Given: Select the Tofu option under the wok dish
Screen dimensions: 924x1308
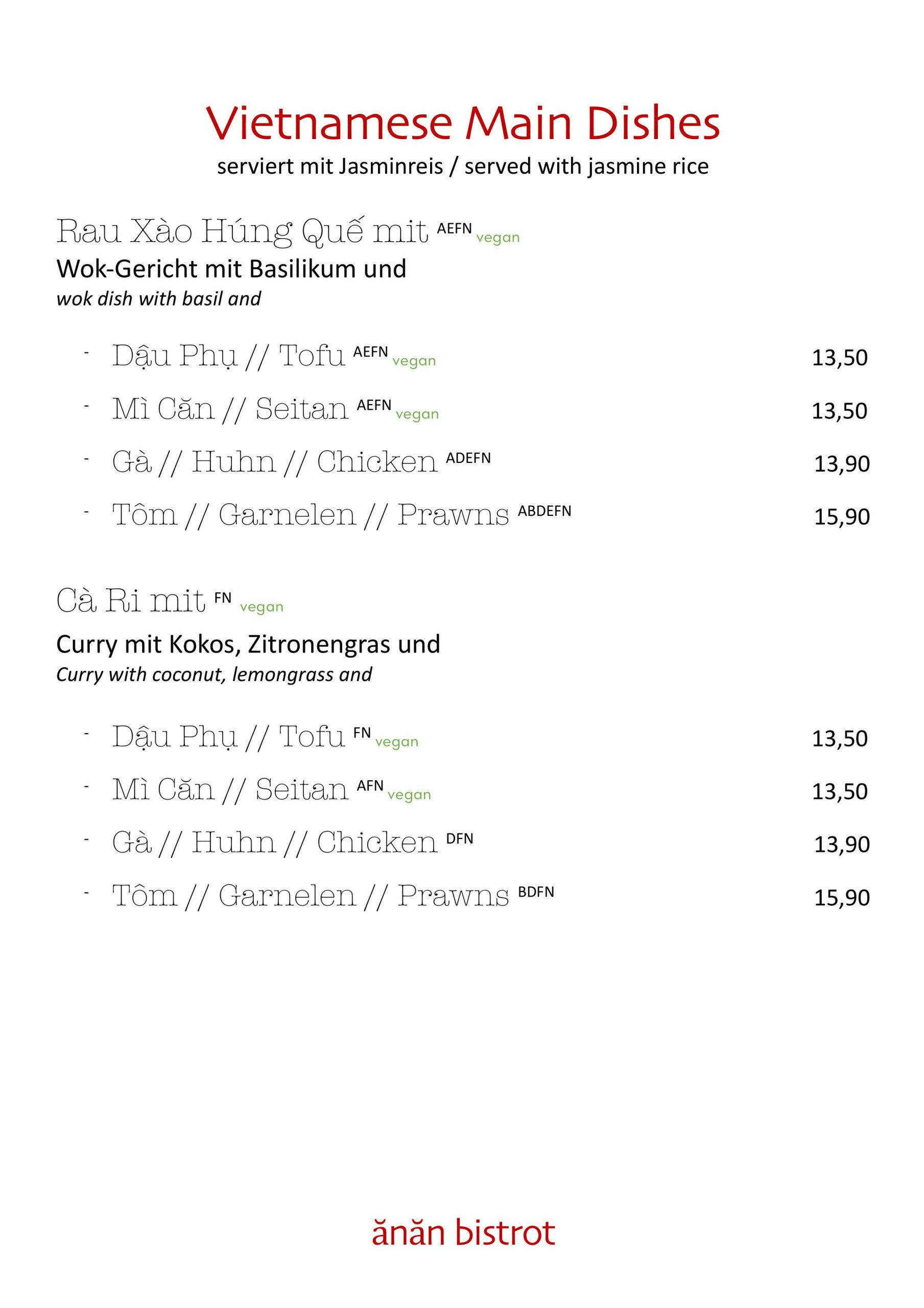Looking at the screenshot, I should 228,356.
